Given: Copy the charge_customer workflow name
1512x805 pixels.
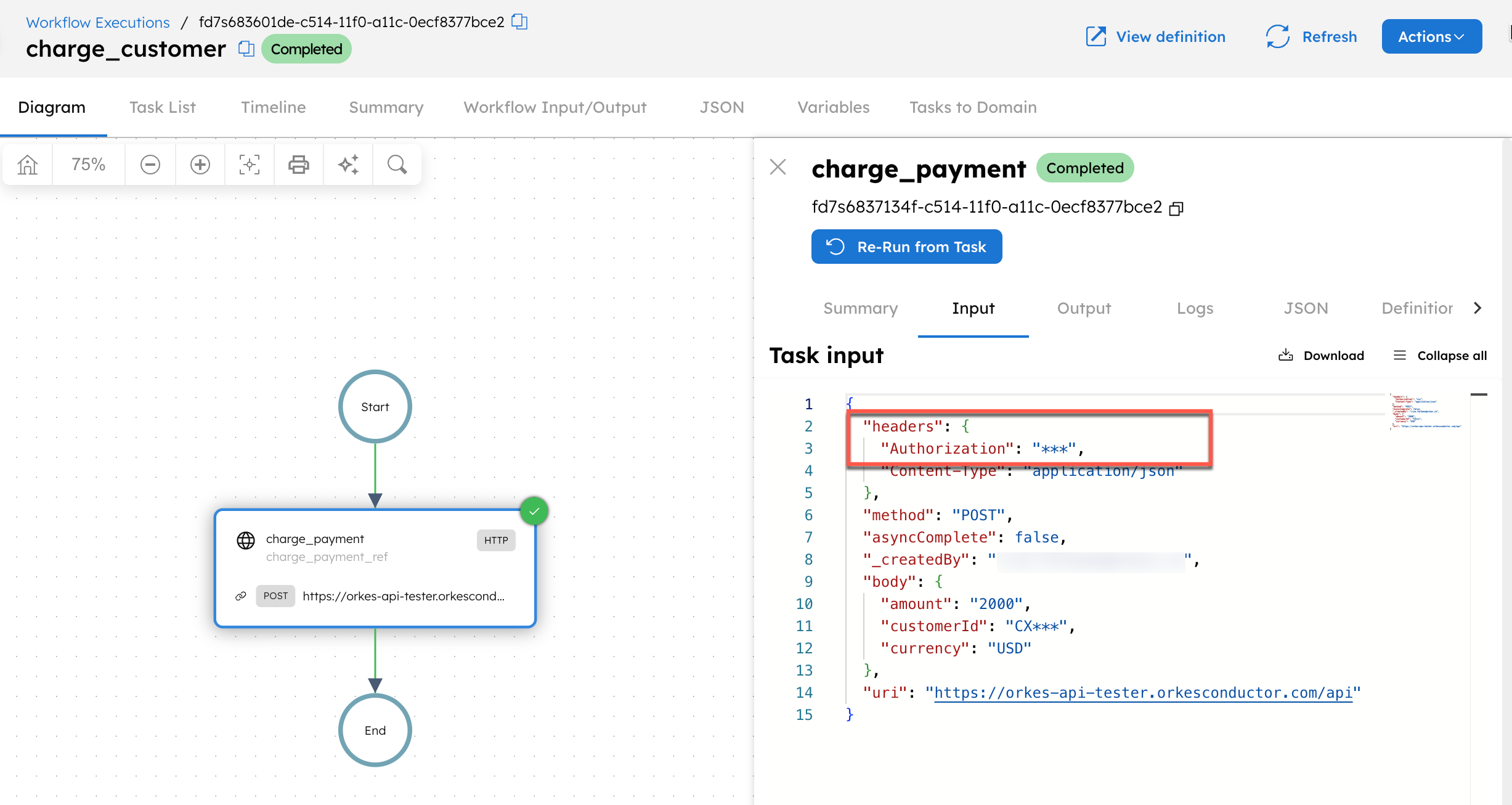Looking at the screenshot, I should pos(246,49).
